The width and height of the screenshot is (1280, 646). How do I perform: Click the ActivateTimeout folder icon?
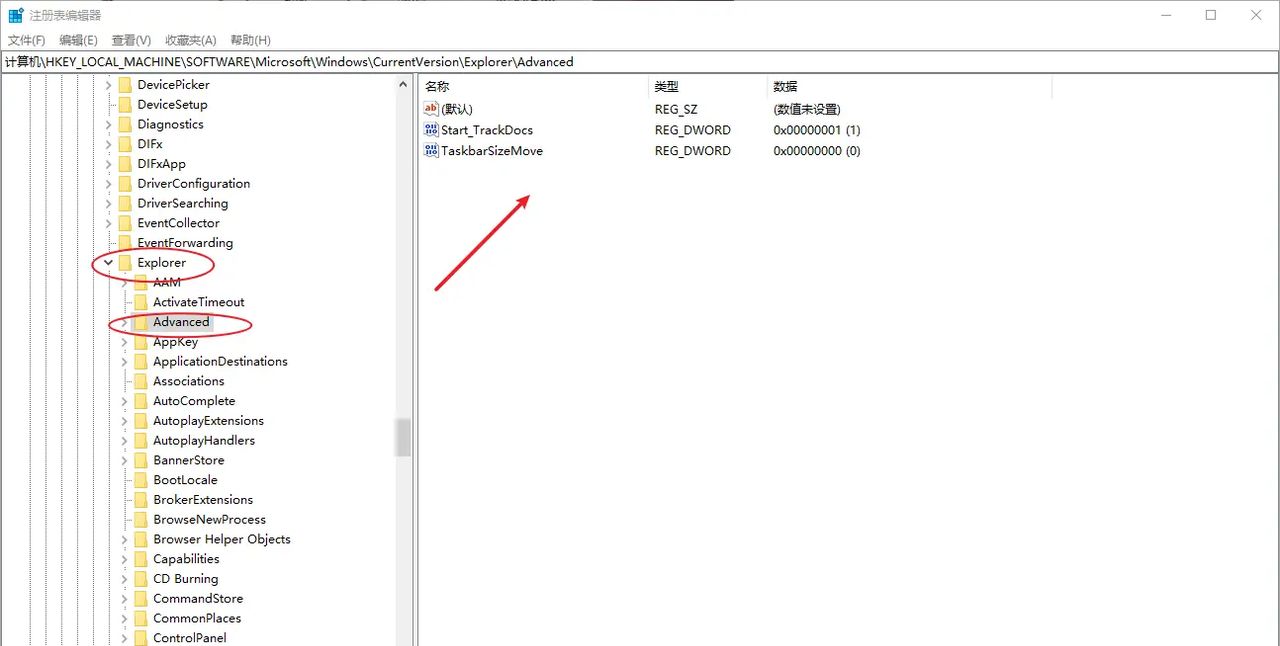[141, 302]
